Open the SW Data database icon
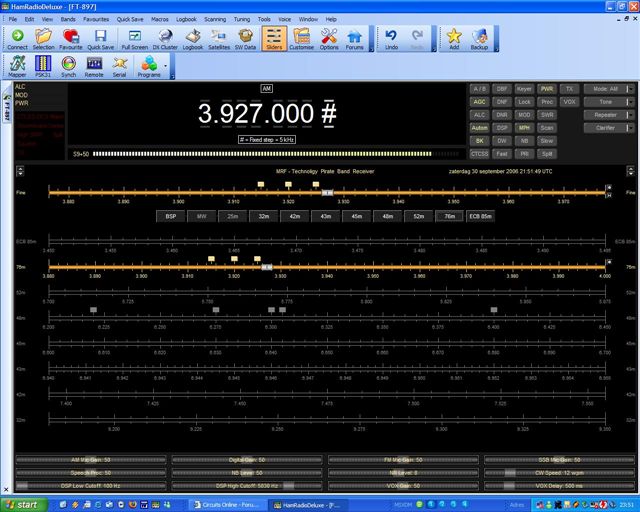The width and height of the screenshot is (640, 512). pos(247,38)
